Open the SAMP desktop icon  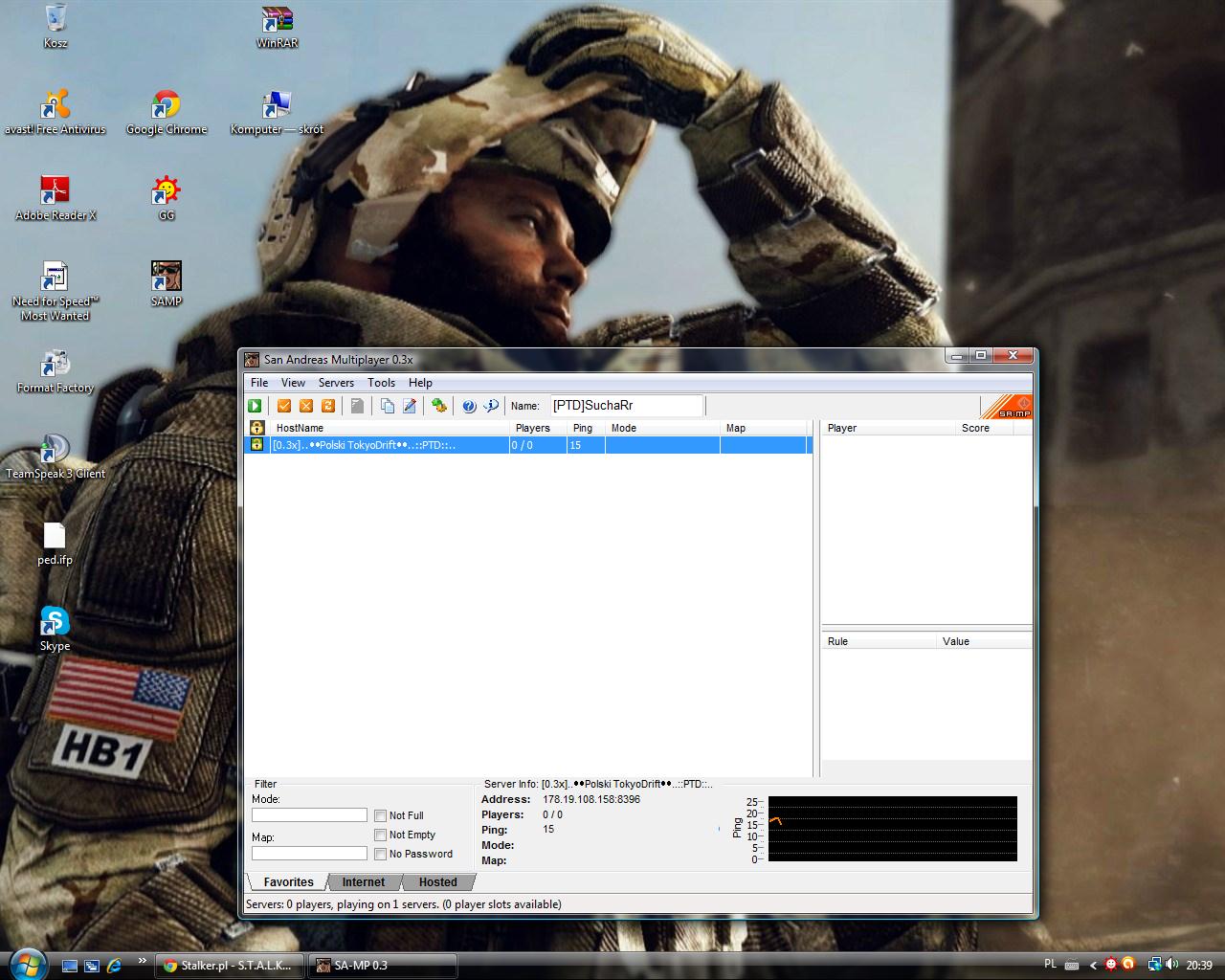167,284
